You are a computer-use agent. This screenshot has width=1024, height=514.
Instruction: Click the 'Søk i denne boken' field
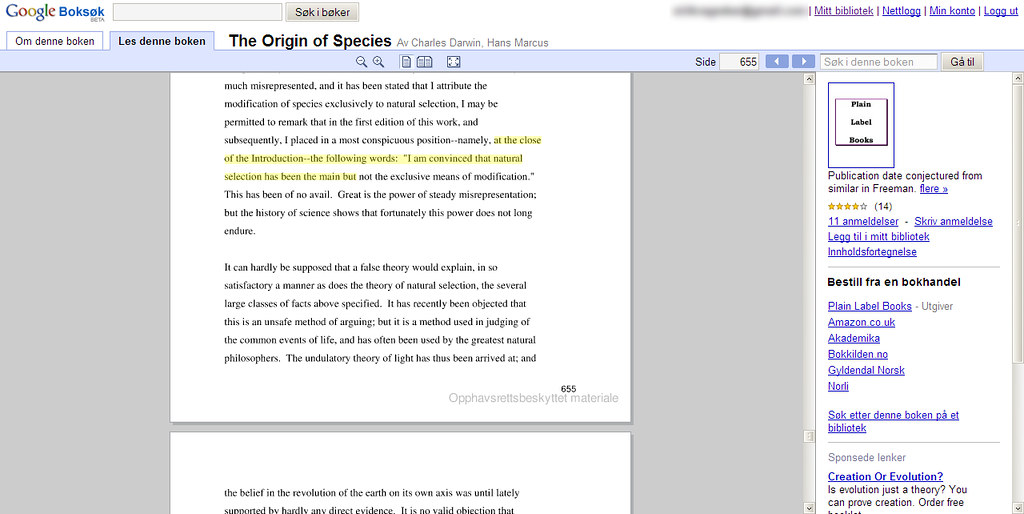(878, 62)
